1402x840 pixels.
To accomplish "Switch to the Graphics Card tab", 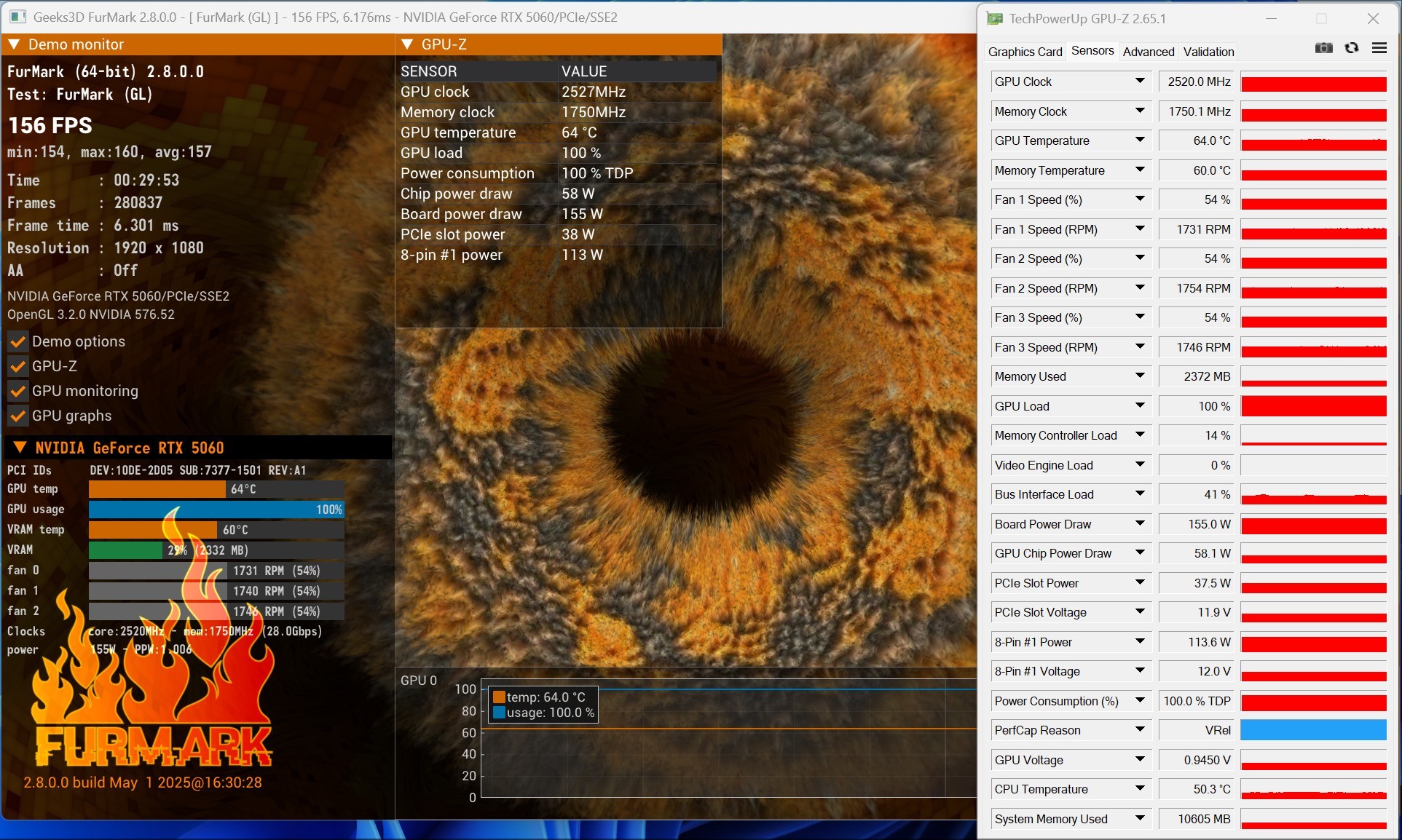I will point(1025,52).
